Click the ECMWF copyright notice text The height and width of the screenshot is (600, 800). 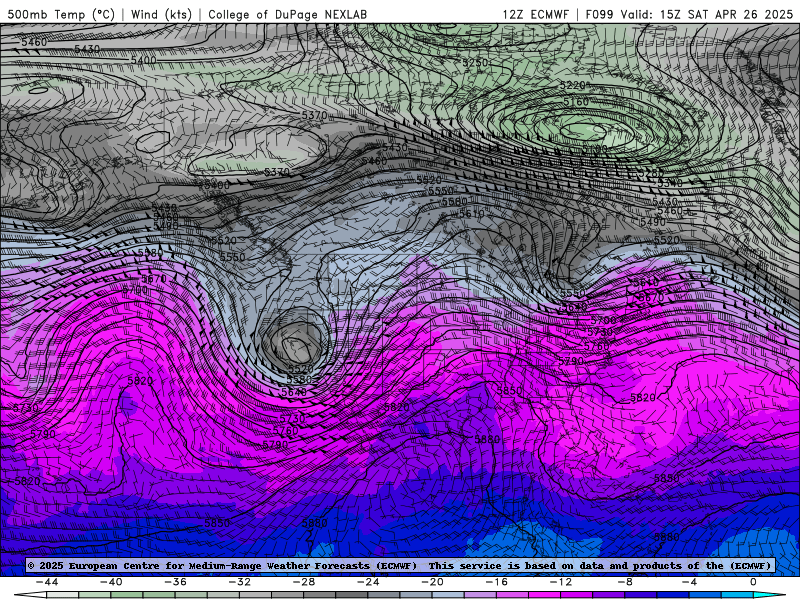pos(399,565)
